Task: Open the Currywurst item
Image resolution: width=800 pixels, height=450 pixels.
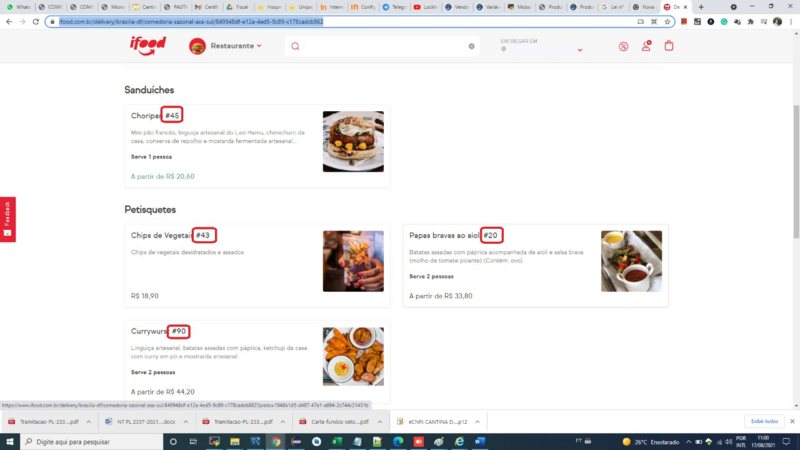Action: click(257, 362)
